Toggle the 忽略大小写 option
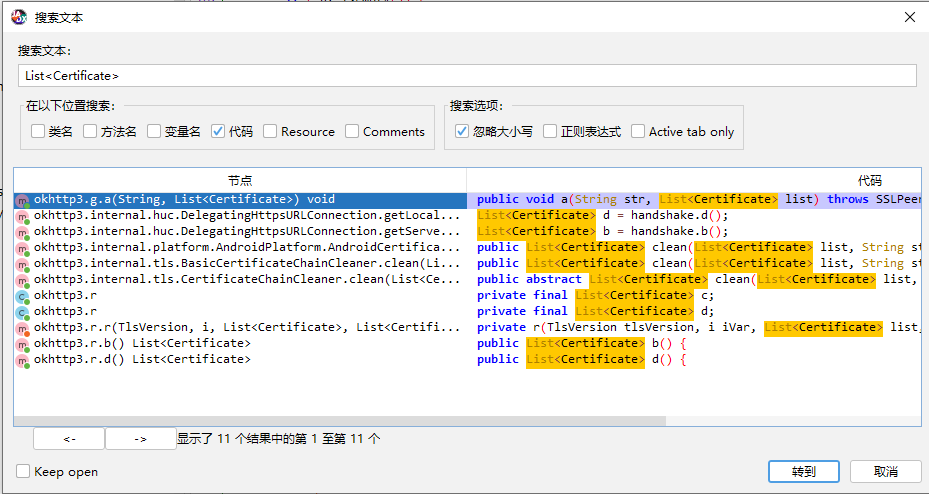 [462, 131]
